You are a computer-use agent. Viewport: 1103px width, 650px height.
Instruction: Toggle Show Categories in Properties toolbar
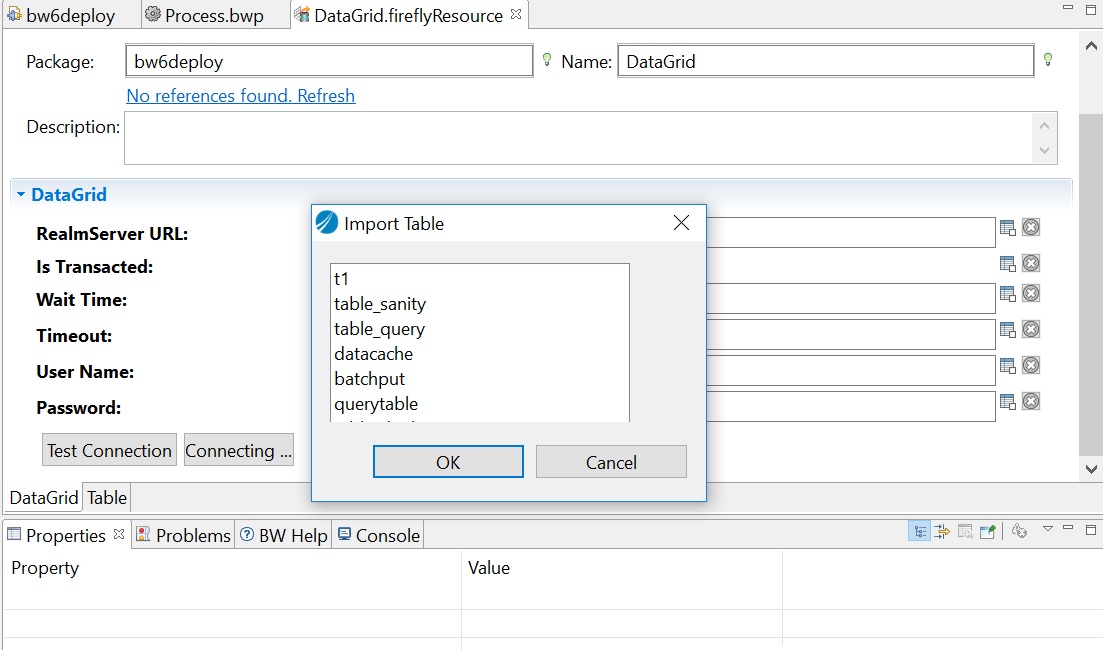point(918,532)
